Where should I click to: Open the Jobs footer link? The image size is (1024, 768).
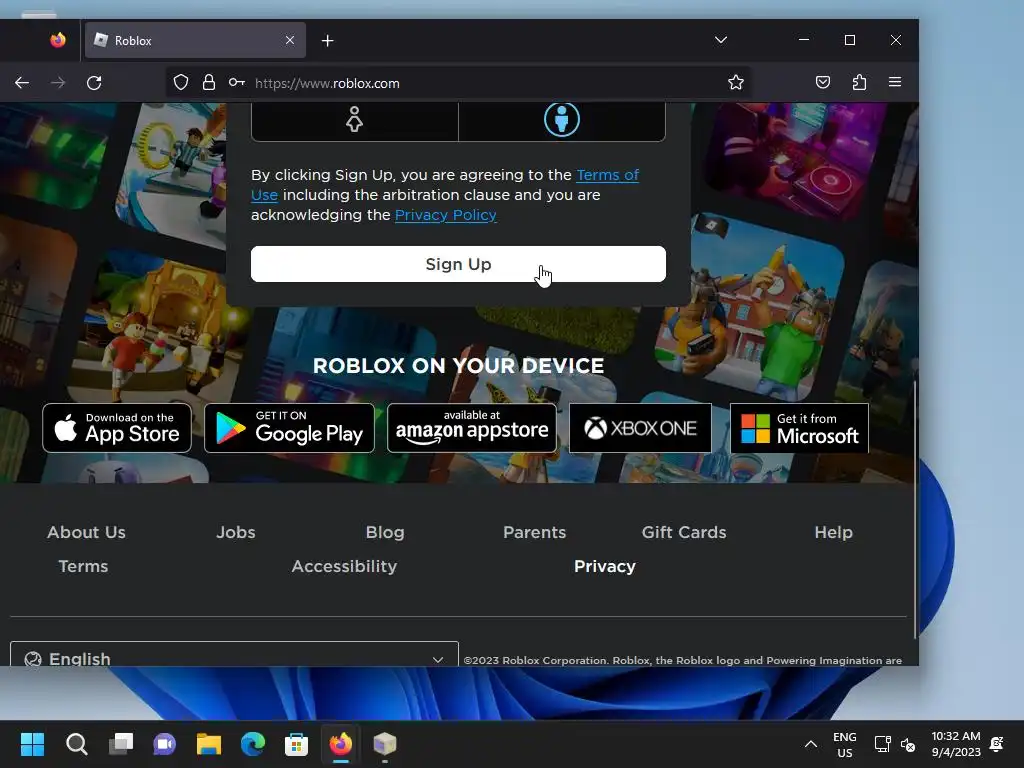[236, 532]
